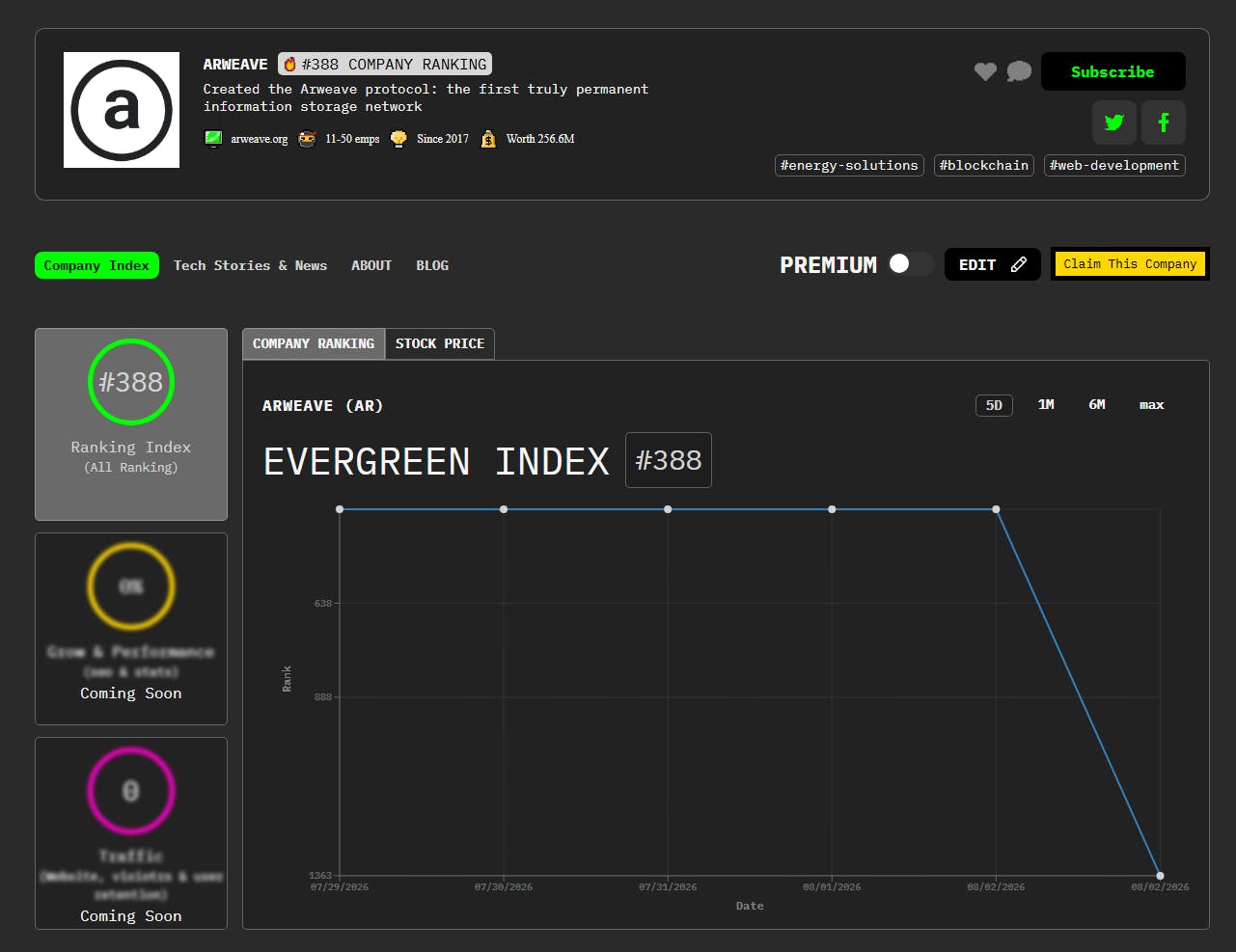Screen dimensions: 1236x952
Task: Click last data point on chart
Action: click(x=1160, y=876)
